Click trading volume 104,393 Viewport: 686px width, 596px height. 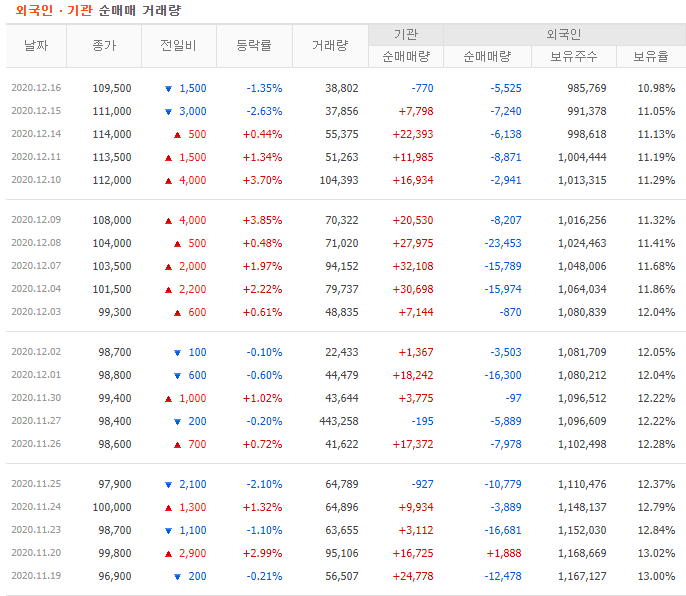click(339, 180)
